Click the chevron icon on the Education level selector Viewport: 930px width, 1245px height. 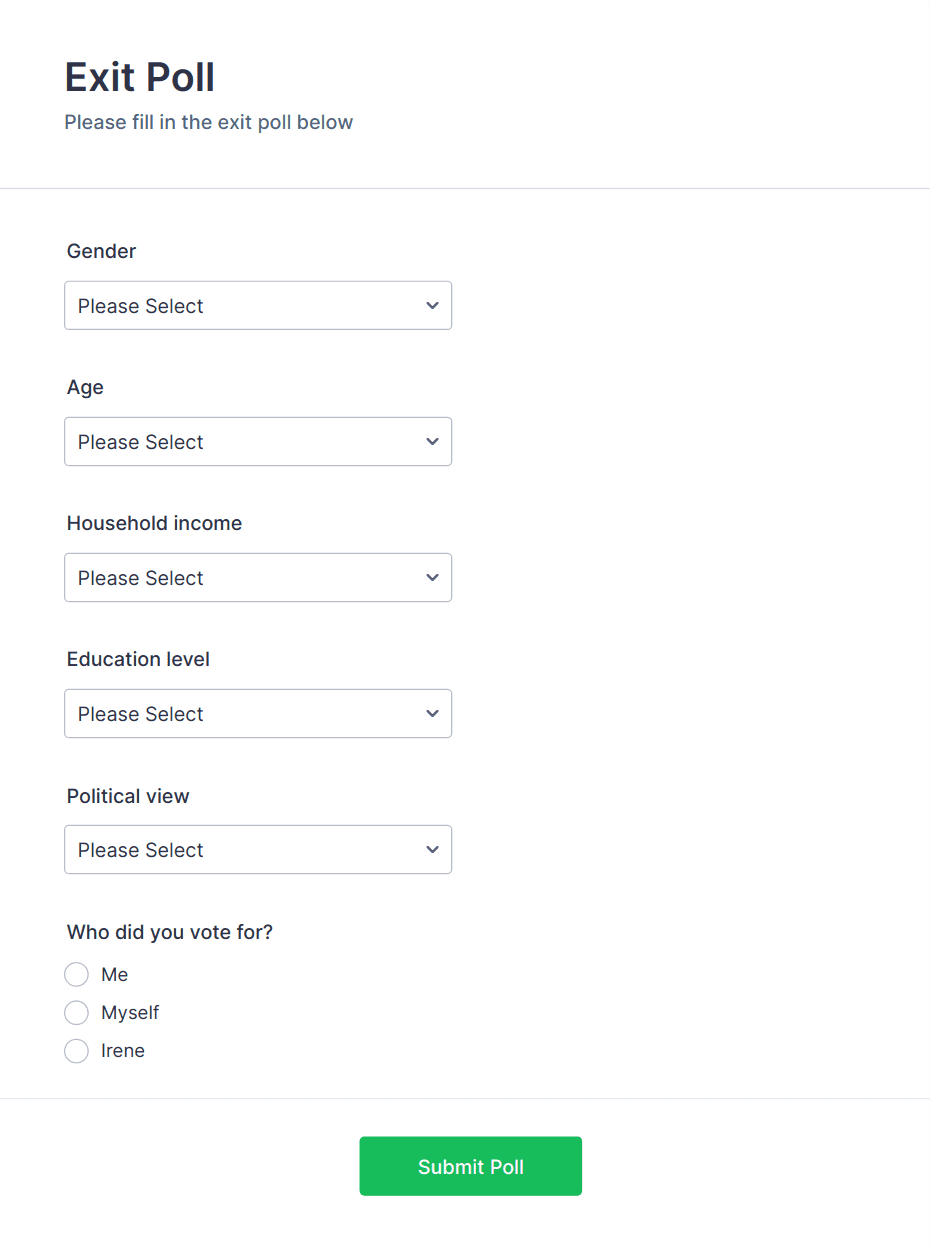pyautogui.click(x=432, y=713)
